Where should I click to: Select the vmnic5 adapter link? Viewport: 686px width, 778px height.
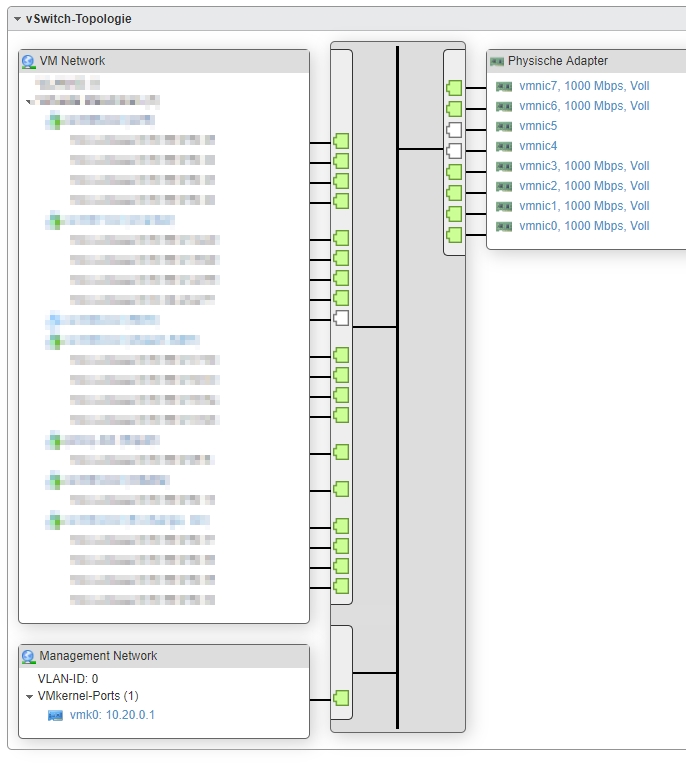538,126
